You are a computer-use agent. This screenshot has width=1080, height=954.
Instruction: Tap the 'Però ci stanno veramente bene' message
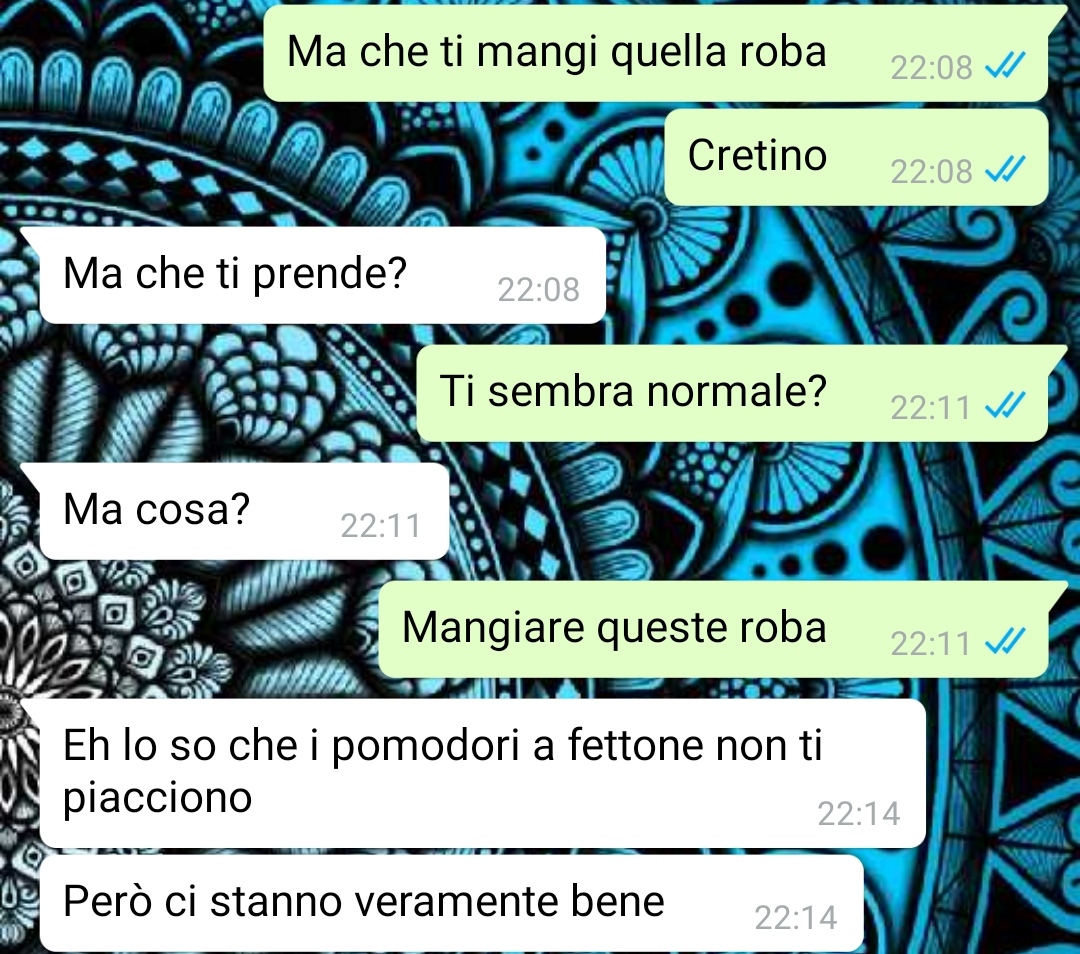[x=452, y=903]
